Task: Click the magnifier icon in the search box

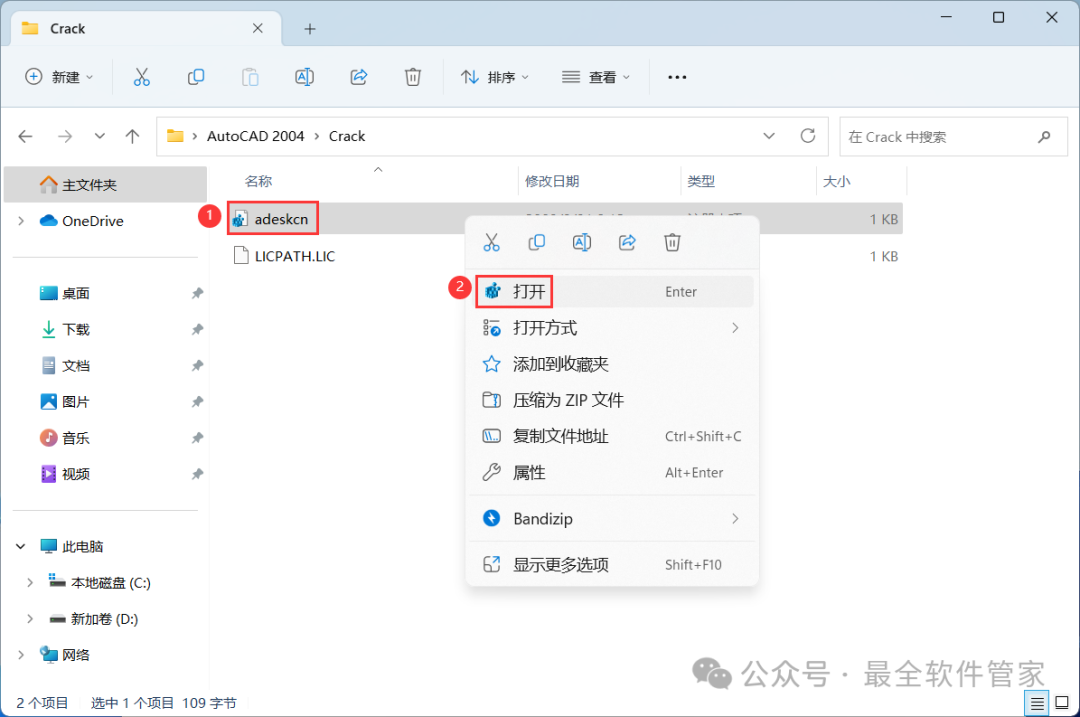Action: [x=1044, y=137]
